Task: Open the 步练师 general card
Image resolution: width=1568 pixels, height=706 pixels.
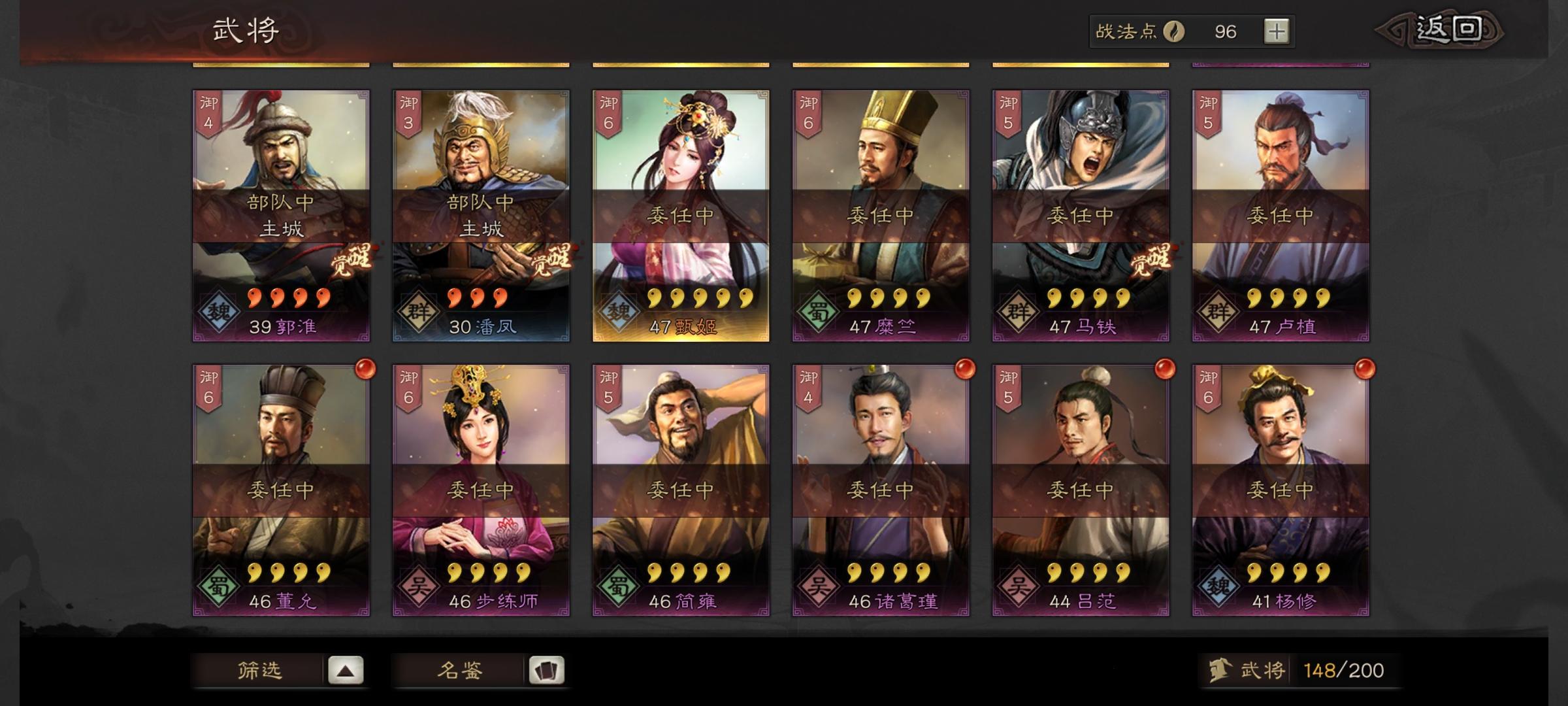Action: coord(481,490)
